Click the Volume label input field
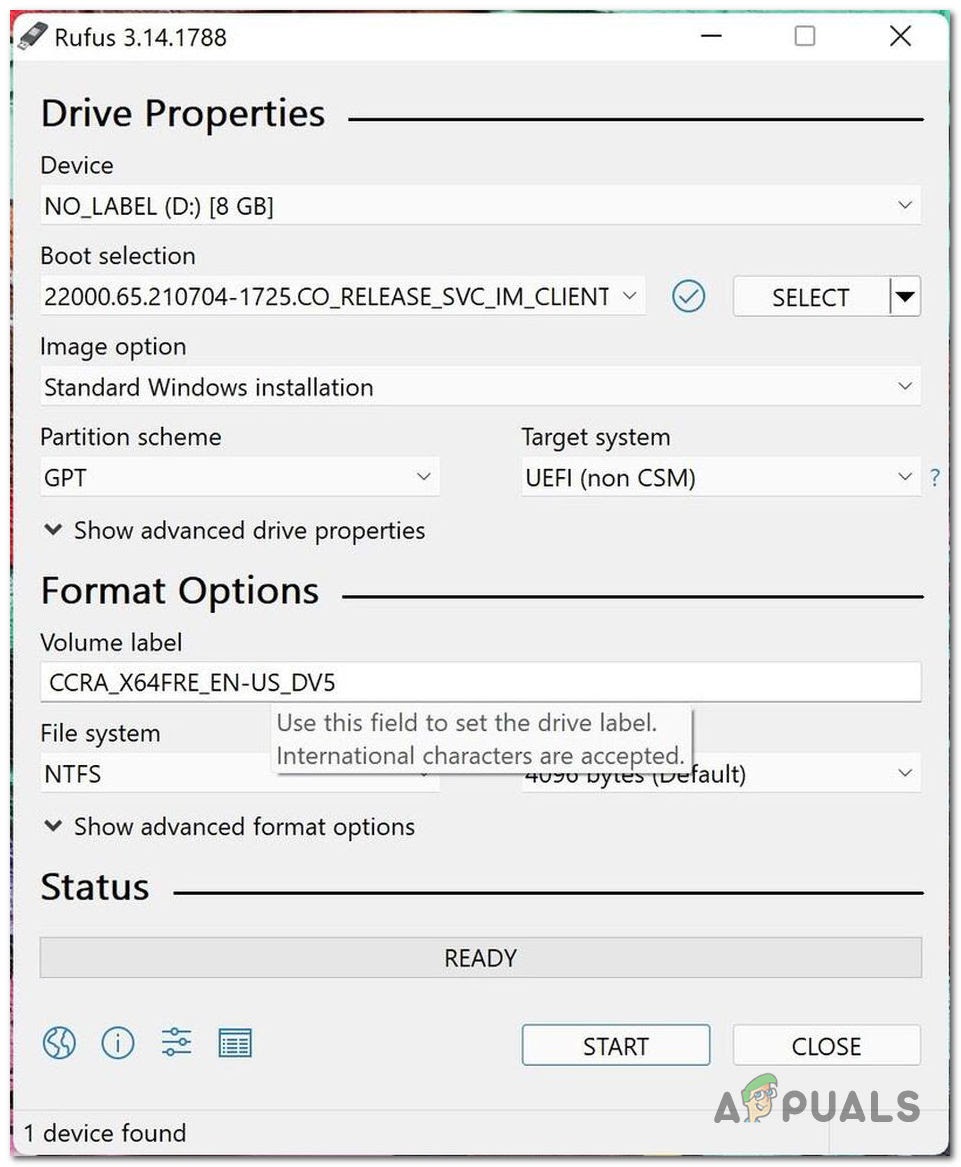Image resolution: width=961 pixels, height=1167 pixels. click(x=480, y=682)
